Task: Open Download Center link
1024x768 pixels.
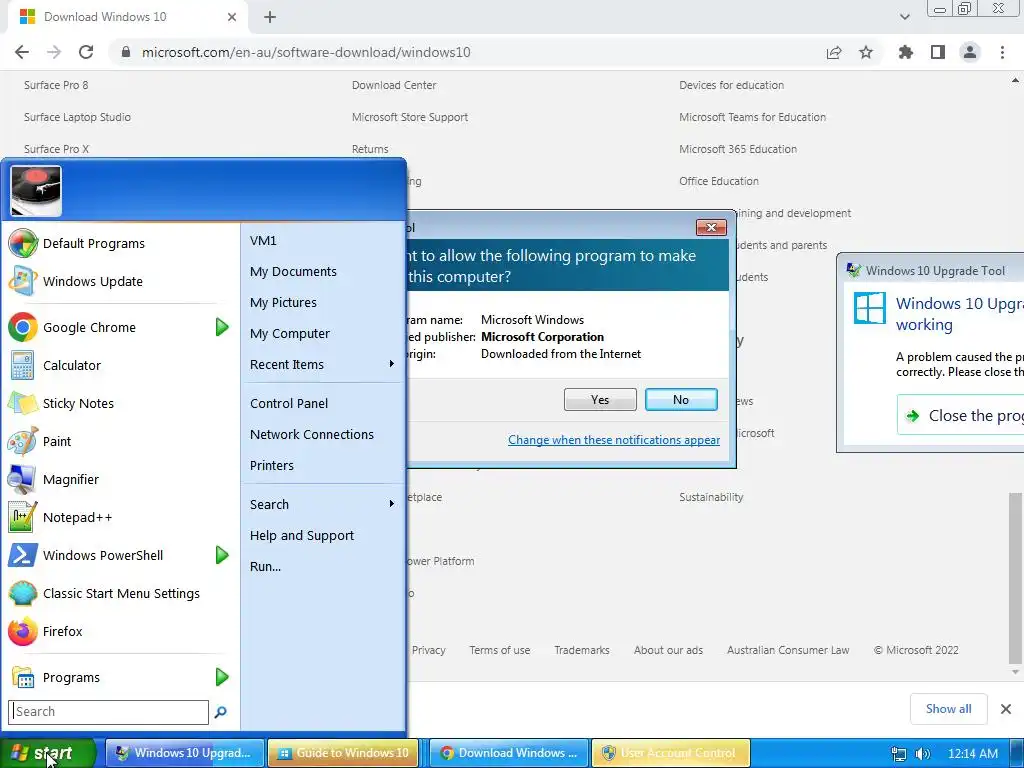Action: [x=394, y=85]
